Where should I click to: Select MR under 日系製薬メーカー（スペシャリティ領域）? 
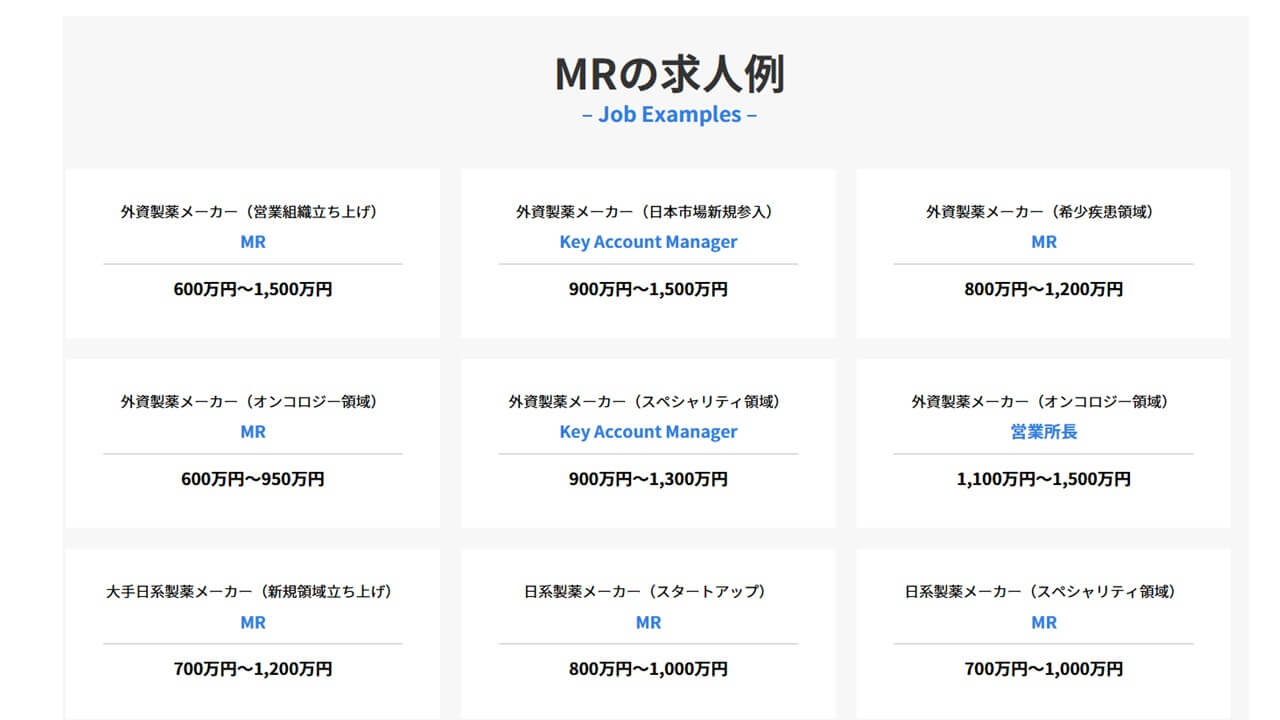point(1043,622)
